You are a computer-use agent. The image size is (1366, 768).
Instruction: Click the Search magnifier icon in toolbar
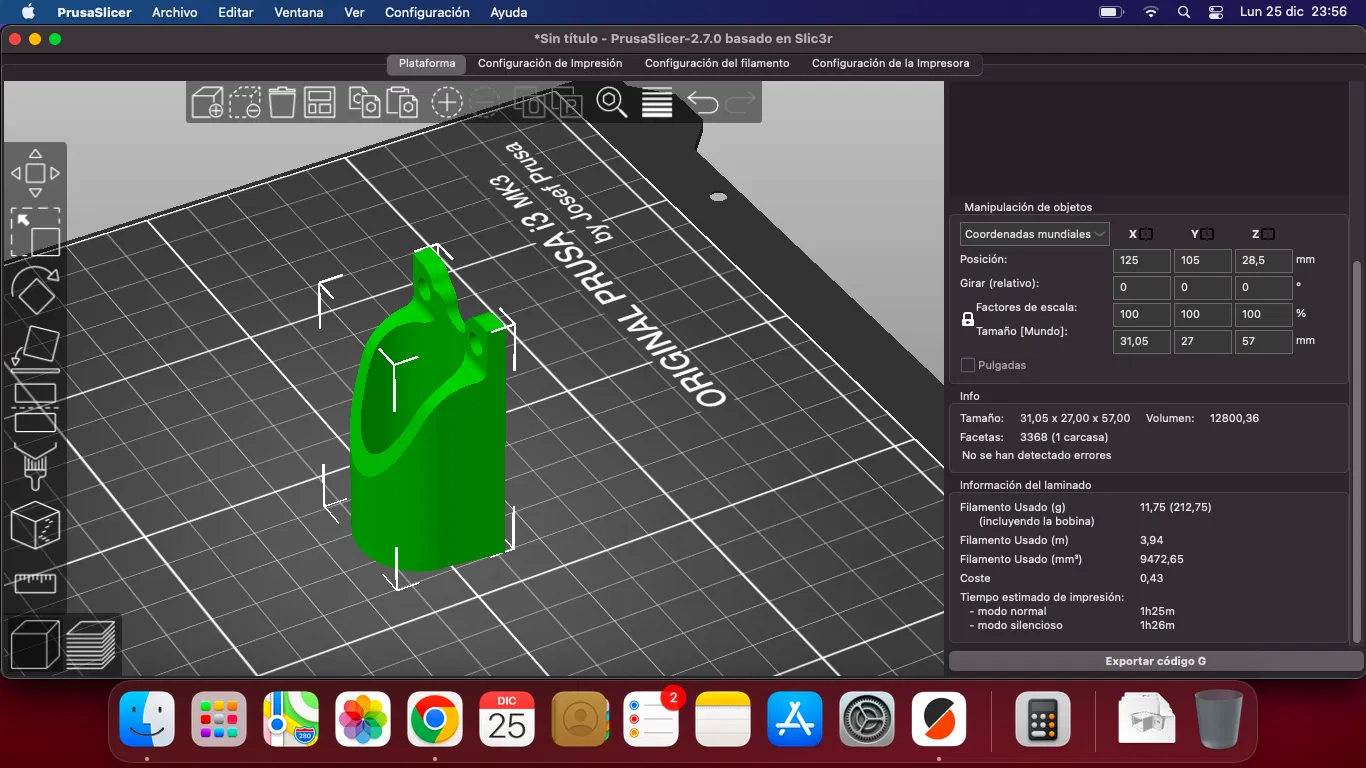(611, 102)
